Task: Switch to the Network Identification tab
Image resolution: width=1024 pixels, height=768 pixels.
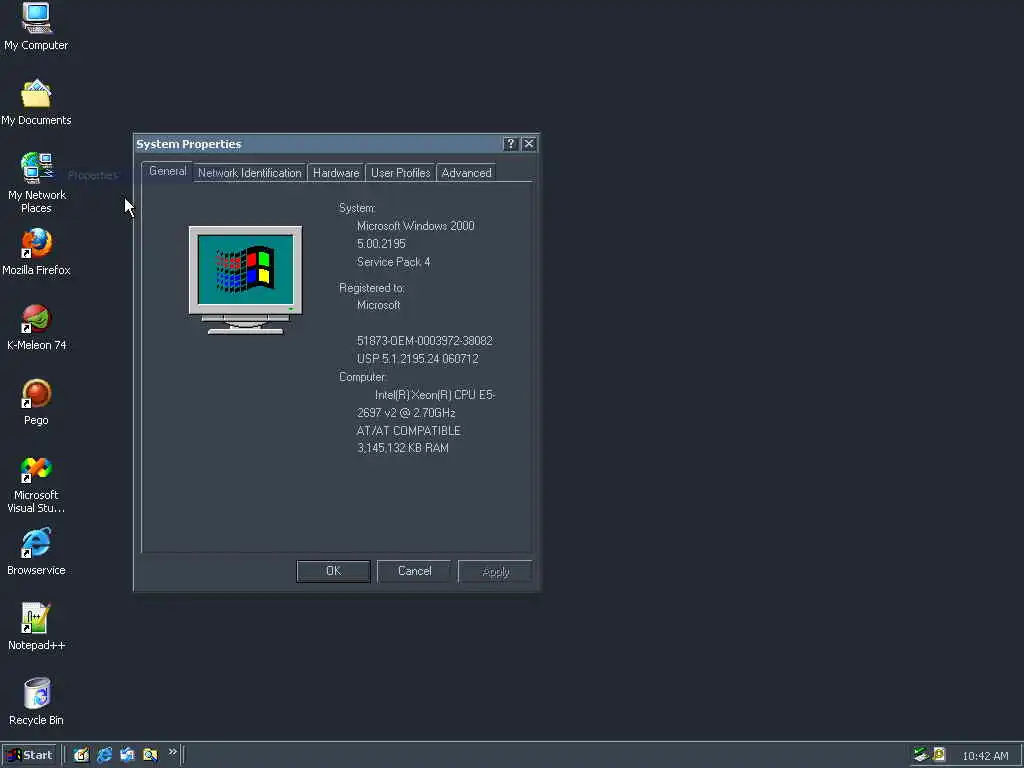Action: tap(249, 173)
